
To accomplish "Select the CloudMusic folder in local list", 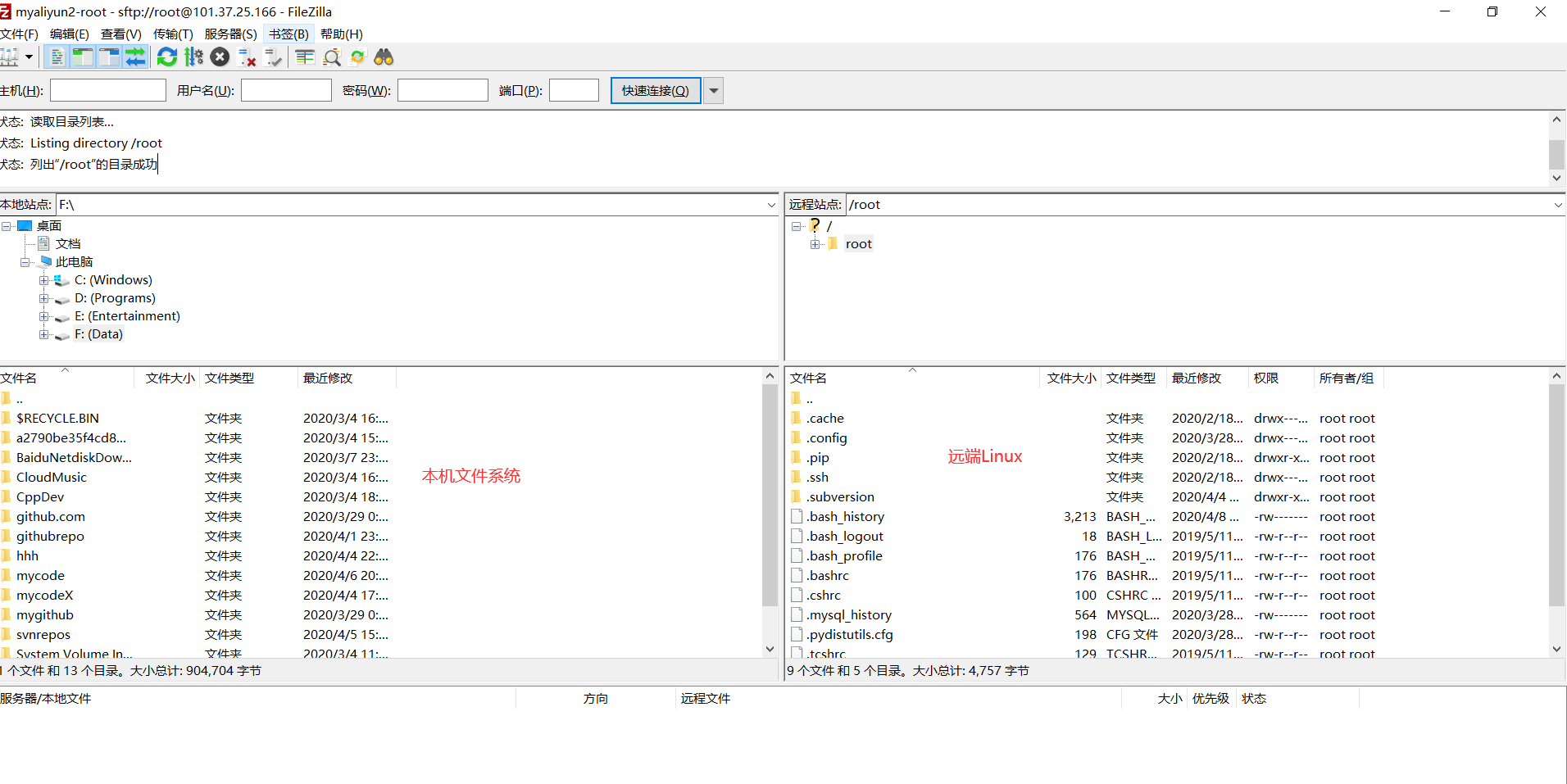I will [51, 477].
